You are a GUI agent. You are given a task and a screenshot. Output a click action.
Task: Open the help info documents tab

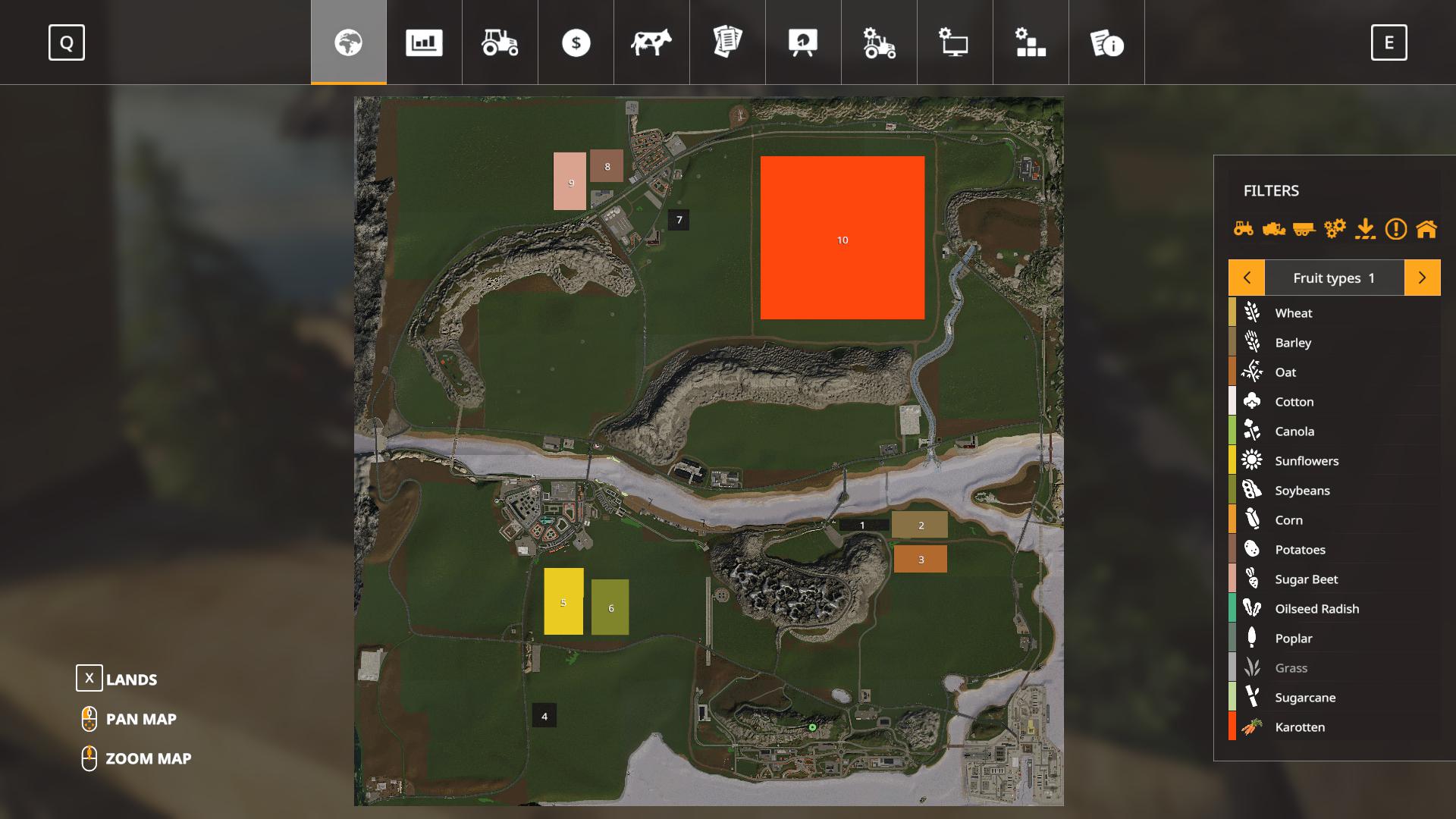tap(1106, 42)
